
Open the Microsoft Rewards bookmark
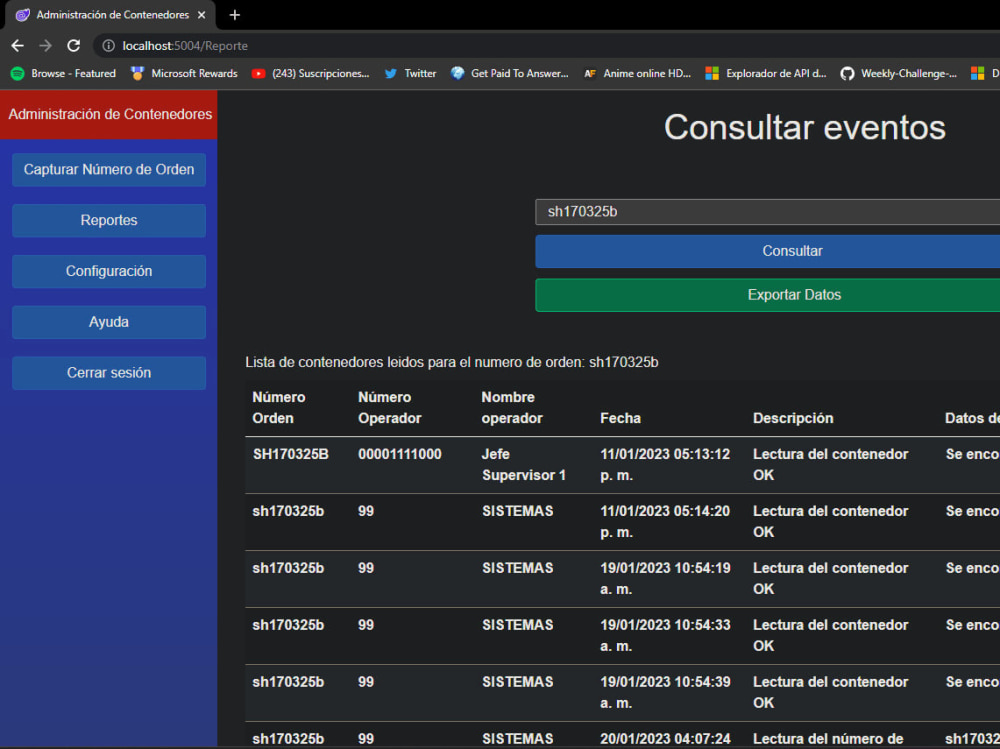(x=184, y=73)
